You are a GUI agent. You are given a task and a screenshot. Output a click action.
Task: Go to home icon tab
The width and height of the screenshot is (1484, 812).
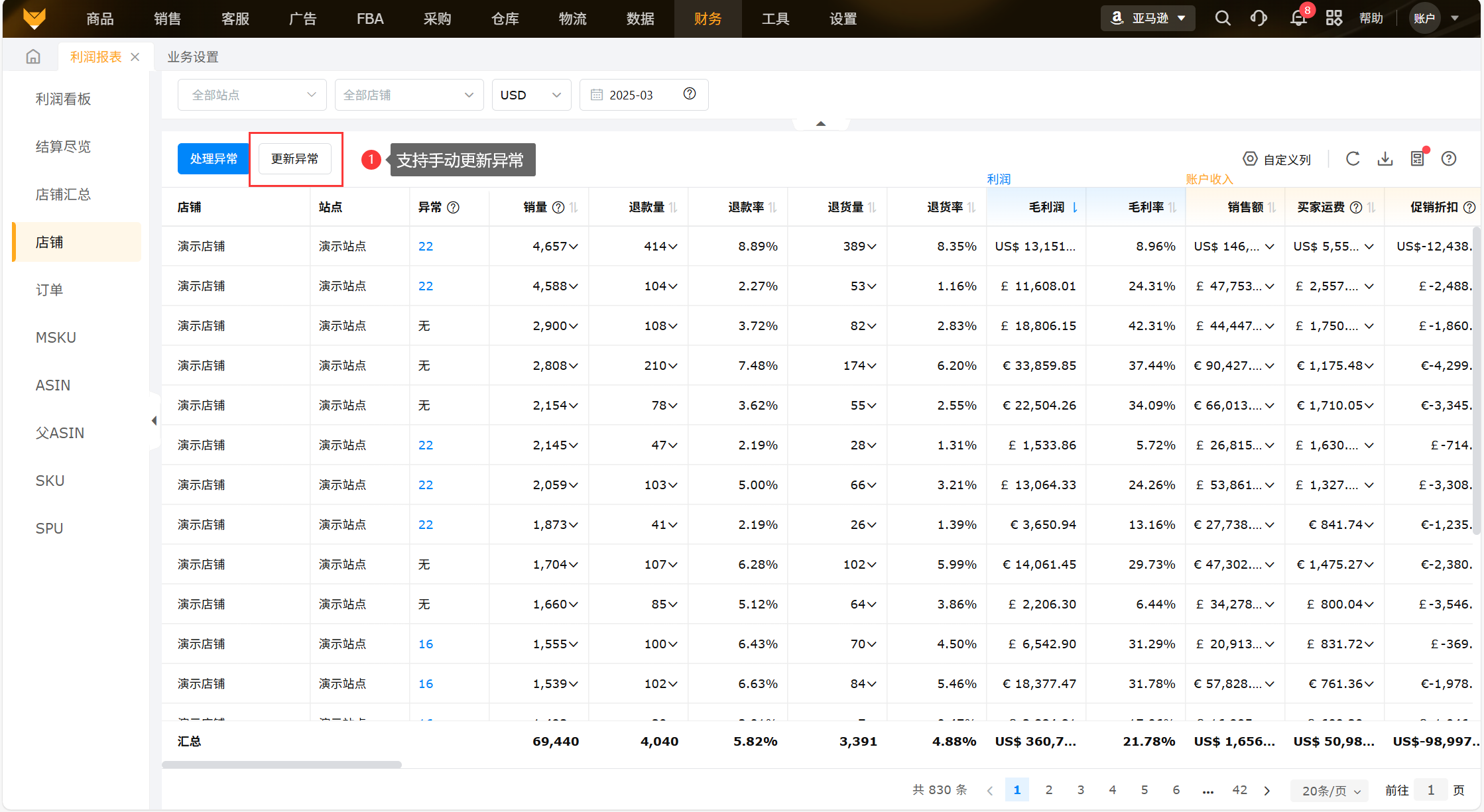(x=33, y=57)
